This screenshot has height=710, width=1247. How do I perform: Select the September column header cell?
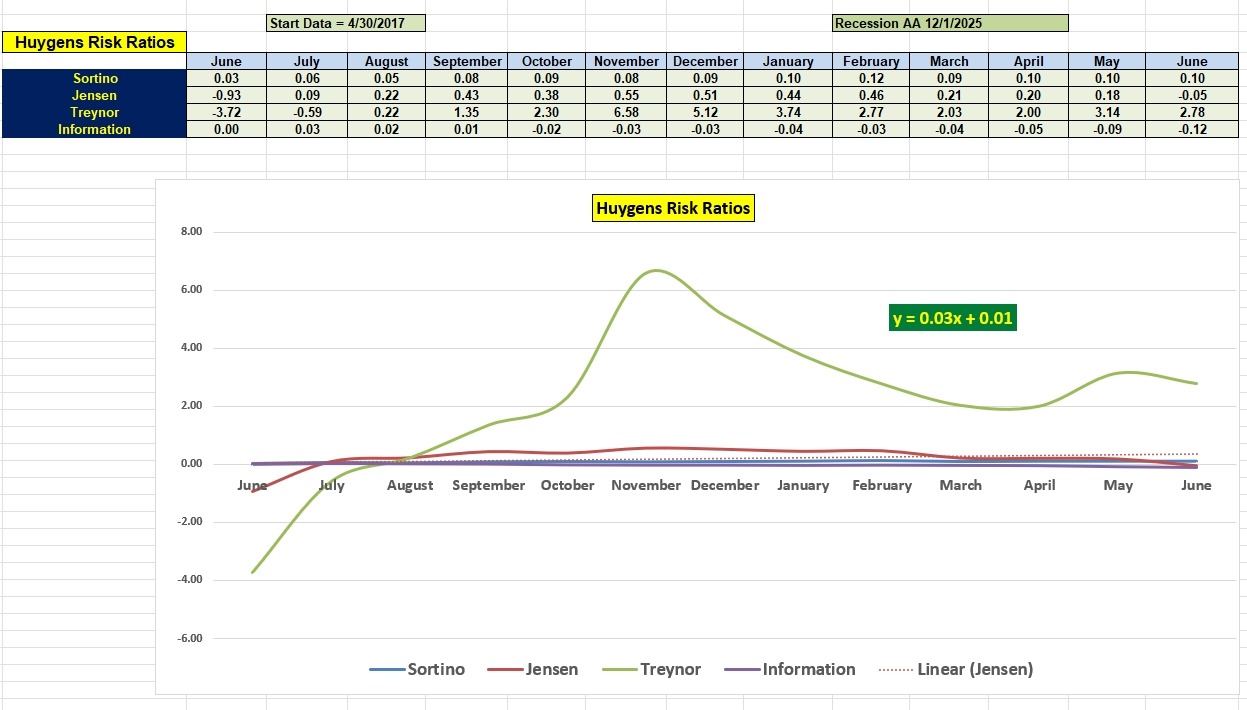tap(467, 61)
